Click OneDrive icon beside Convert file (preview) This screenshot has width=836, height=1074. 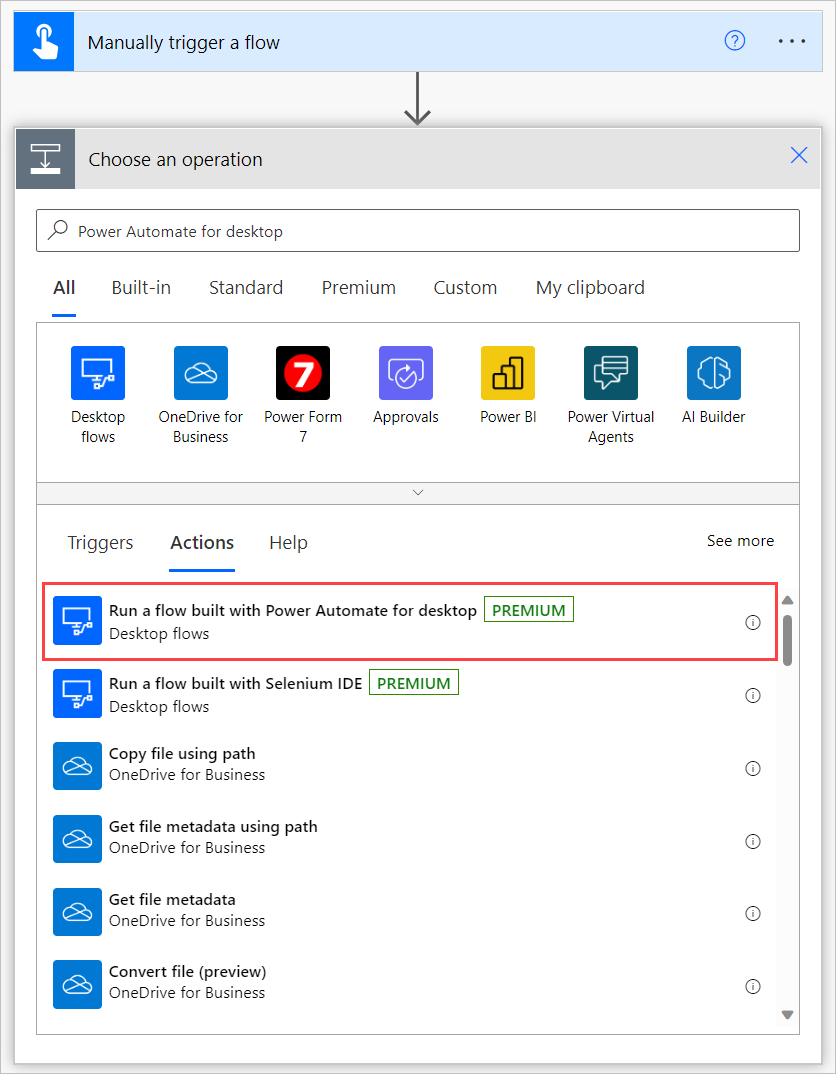pos(77,984)
